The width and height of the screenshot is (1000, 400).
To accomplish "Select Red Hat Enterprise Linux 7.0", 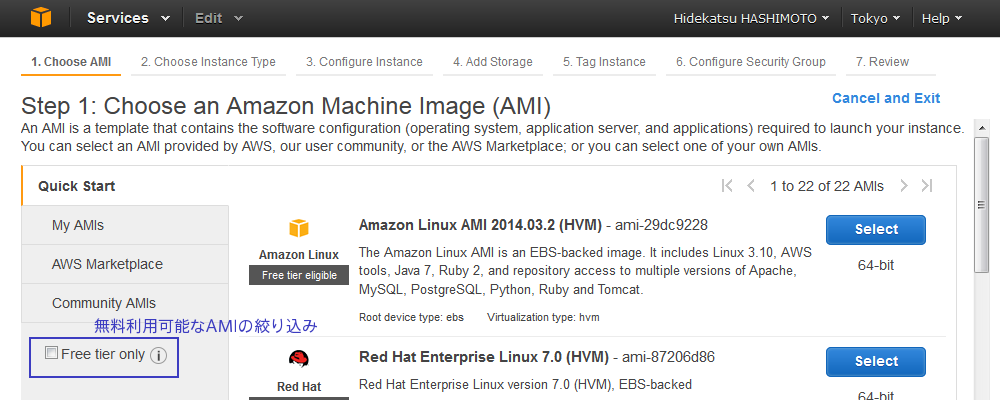I will [x=876, y=362].
